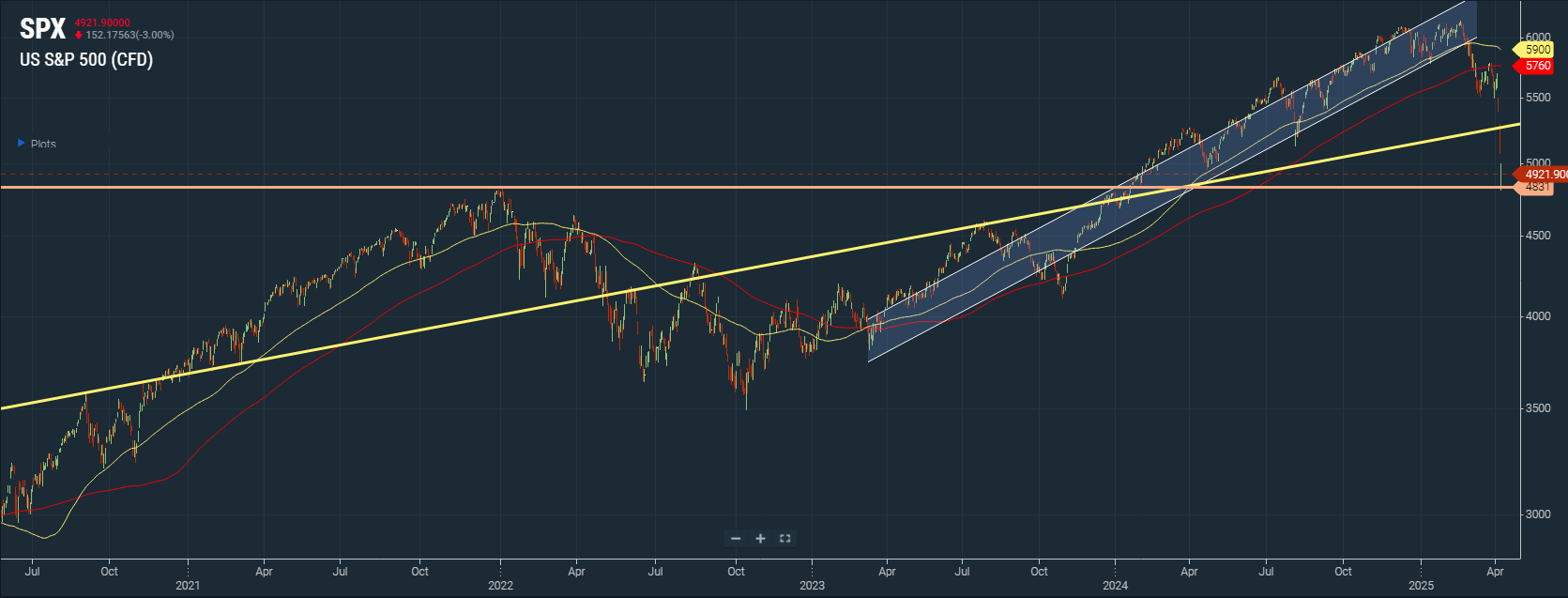Click the 4500 price axis label
The height and width of the screenshot is (598, 1568).
click(x=1538, y=236)
